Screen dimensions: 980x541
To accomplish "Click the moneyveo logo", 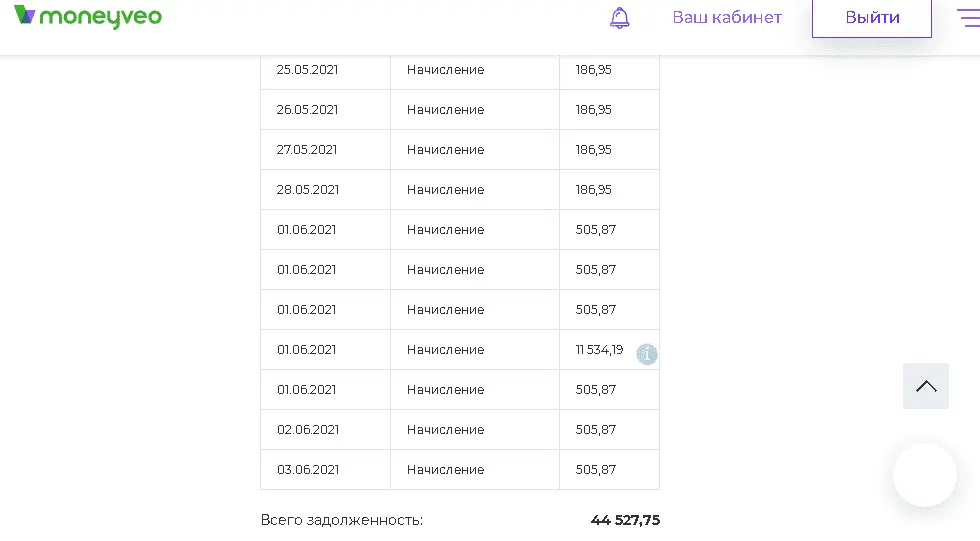I will coord(88,17).
